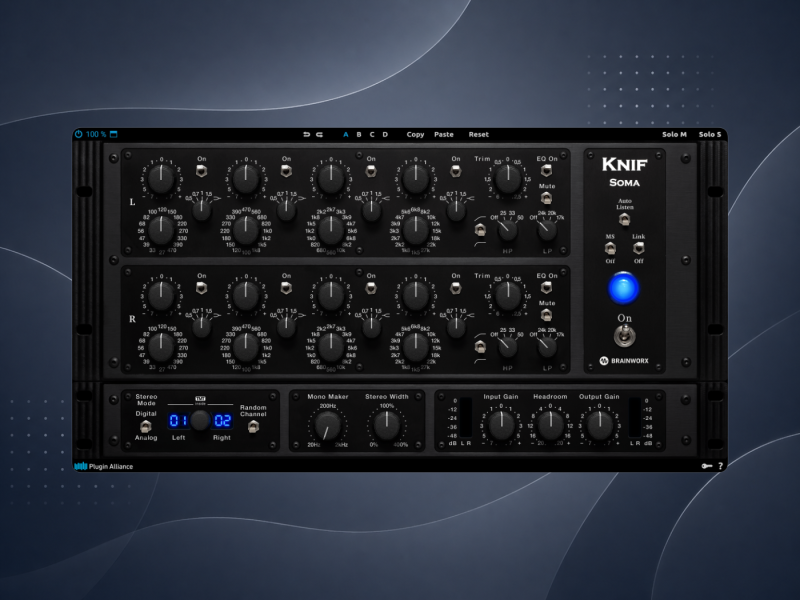Select settings bank A
This screenshot has width=800, height=600.
(345, 135)
